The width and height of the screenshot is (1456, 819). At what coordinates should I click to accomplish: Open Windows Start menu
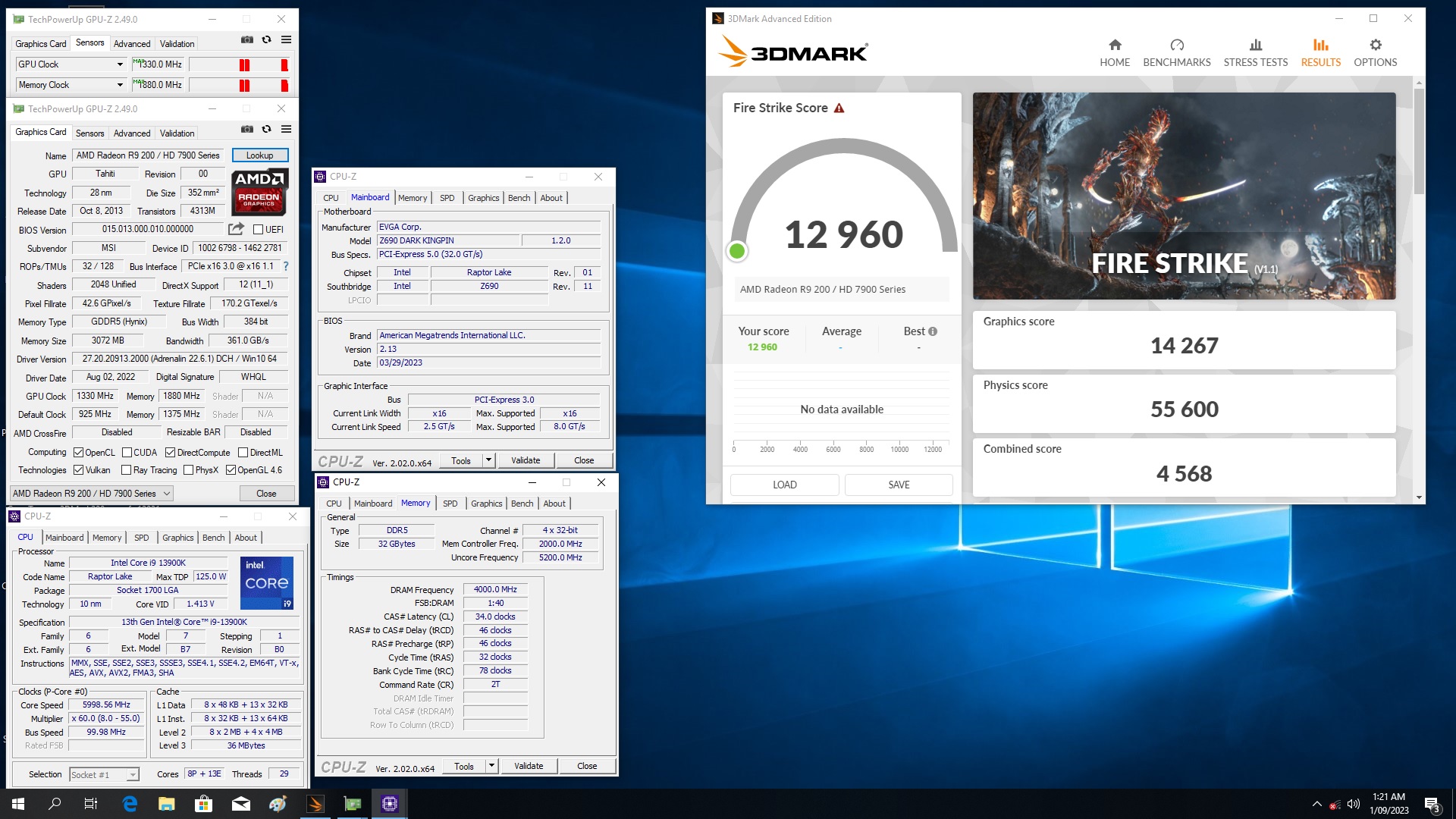point(18,804)
